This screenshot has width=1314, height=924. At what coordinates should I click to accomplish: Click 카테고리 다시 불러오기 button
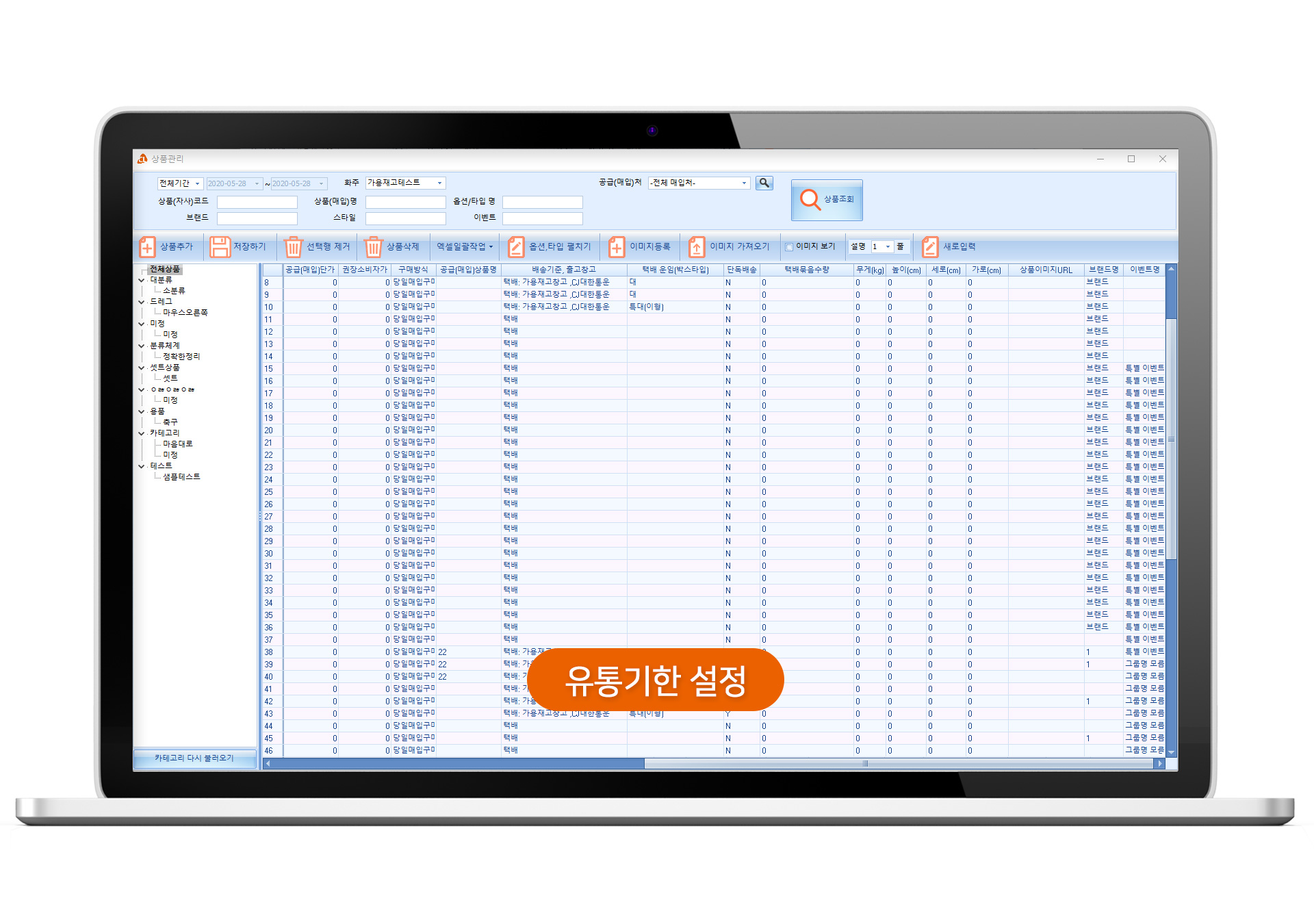194,758
